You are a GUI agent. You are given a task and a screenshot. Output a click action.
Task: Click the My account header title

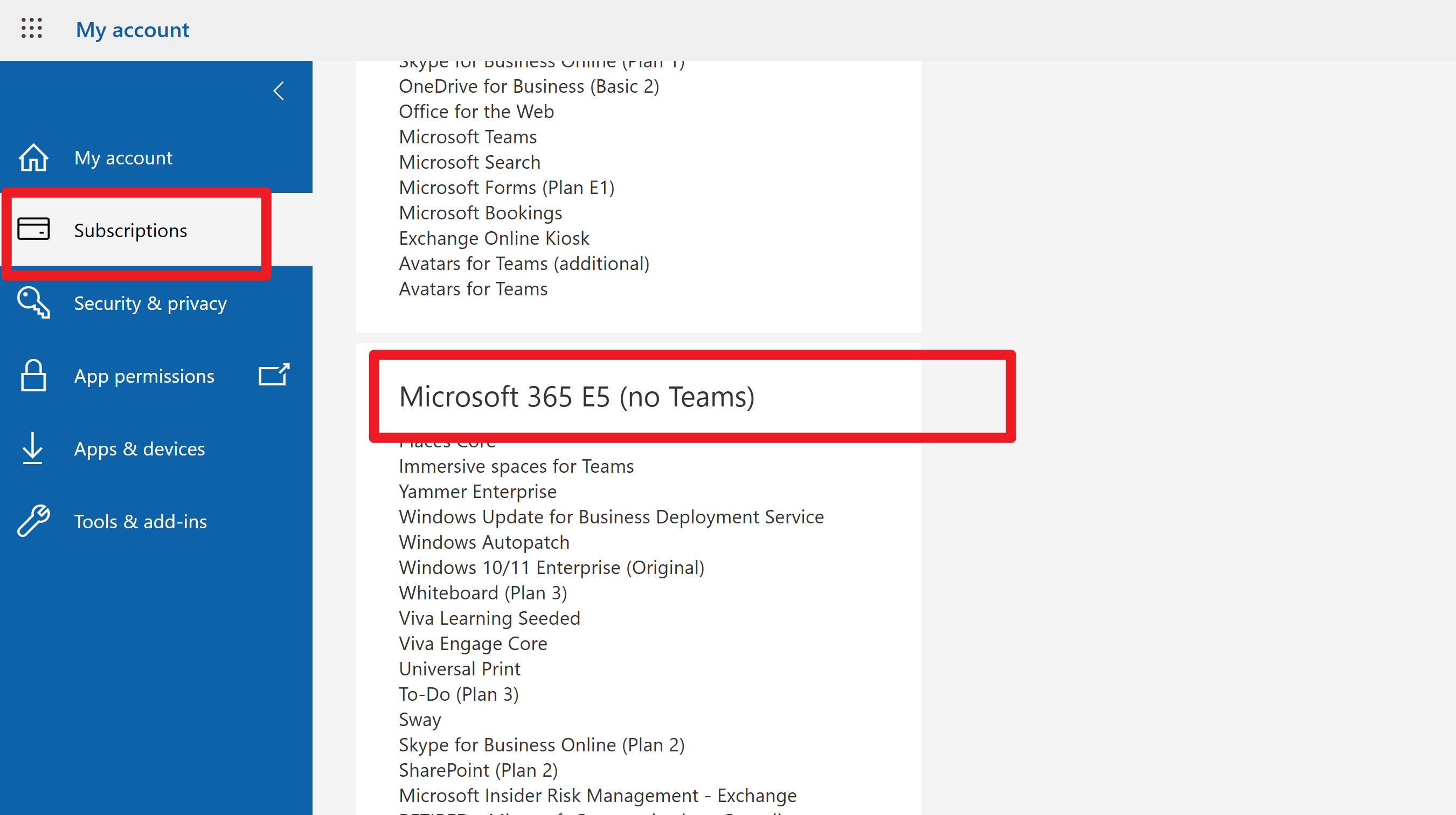pyautogui.click(x=132, y=30)
